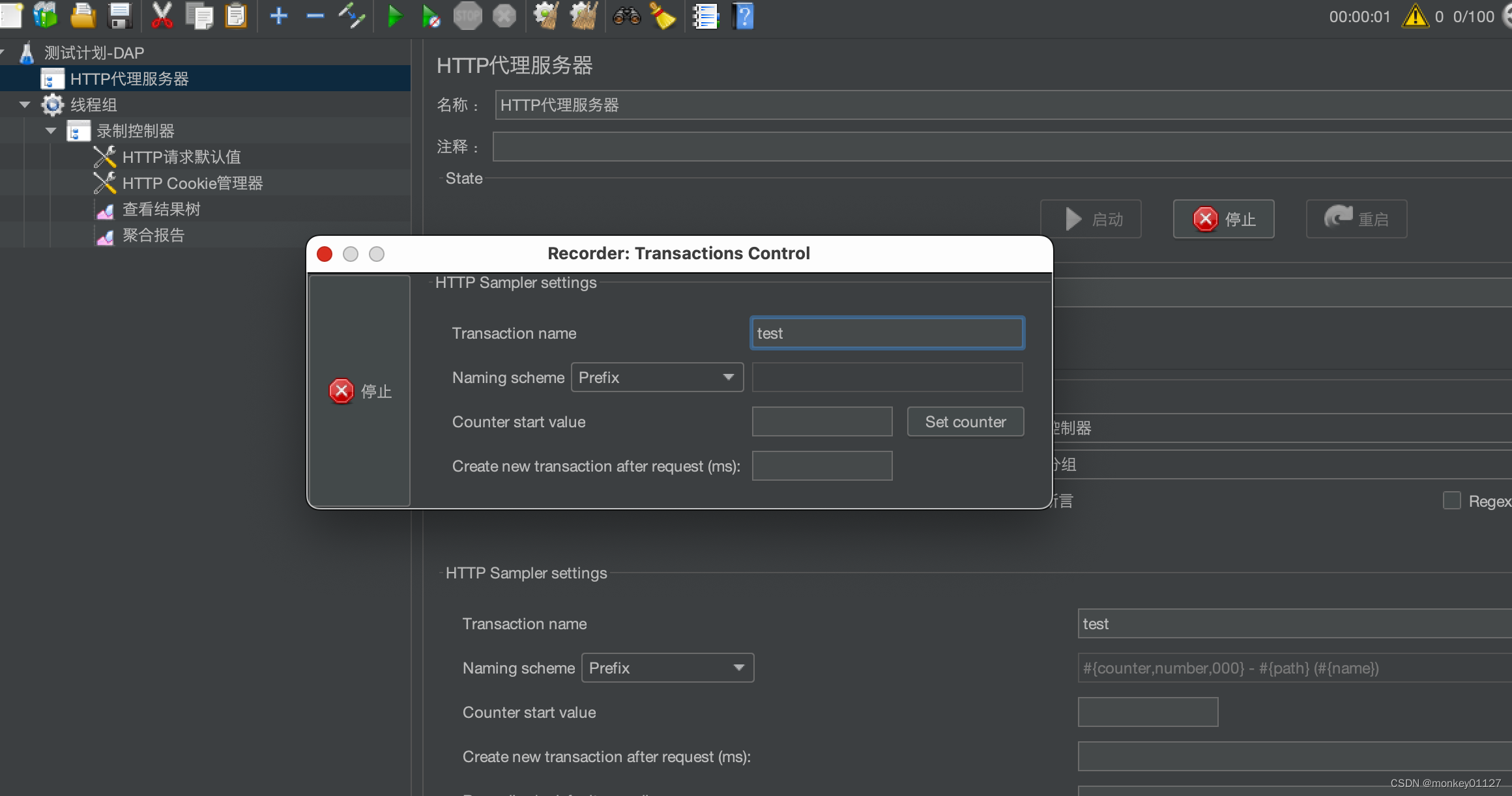Open the Templates toolbar icon

(x=46, y=16)
